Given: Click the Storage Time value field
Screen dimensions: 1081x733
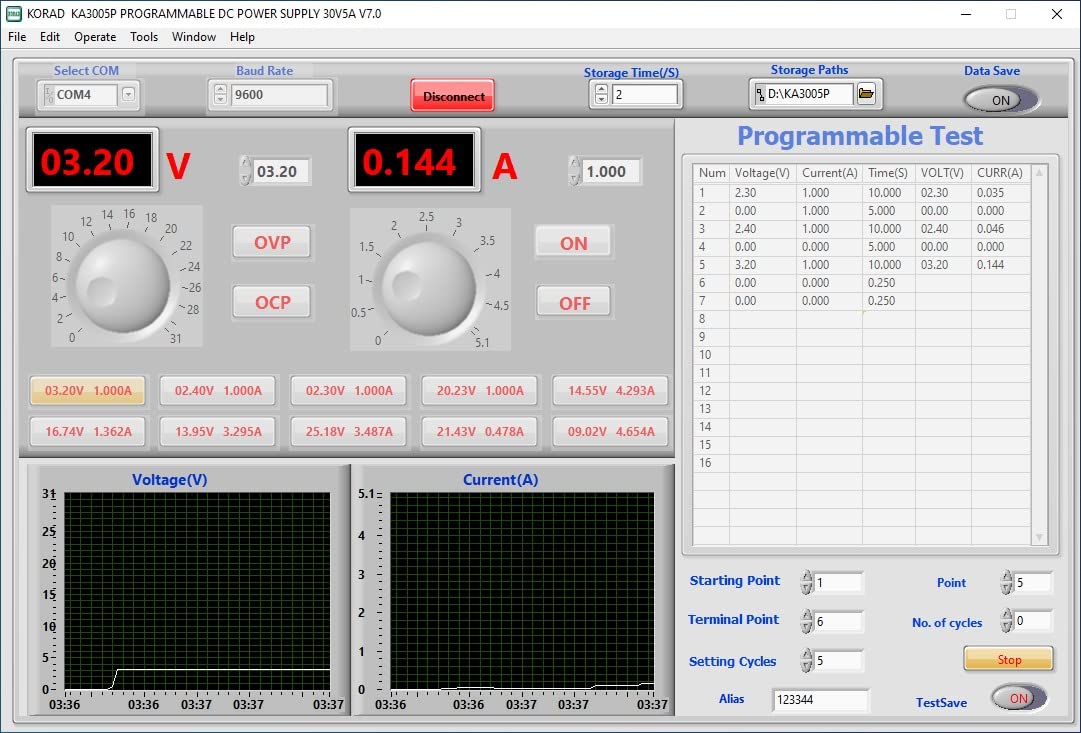Looking at the screenshot, I should (x=644, y=94).
